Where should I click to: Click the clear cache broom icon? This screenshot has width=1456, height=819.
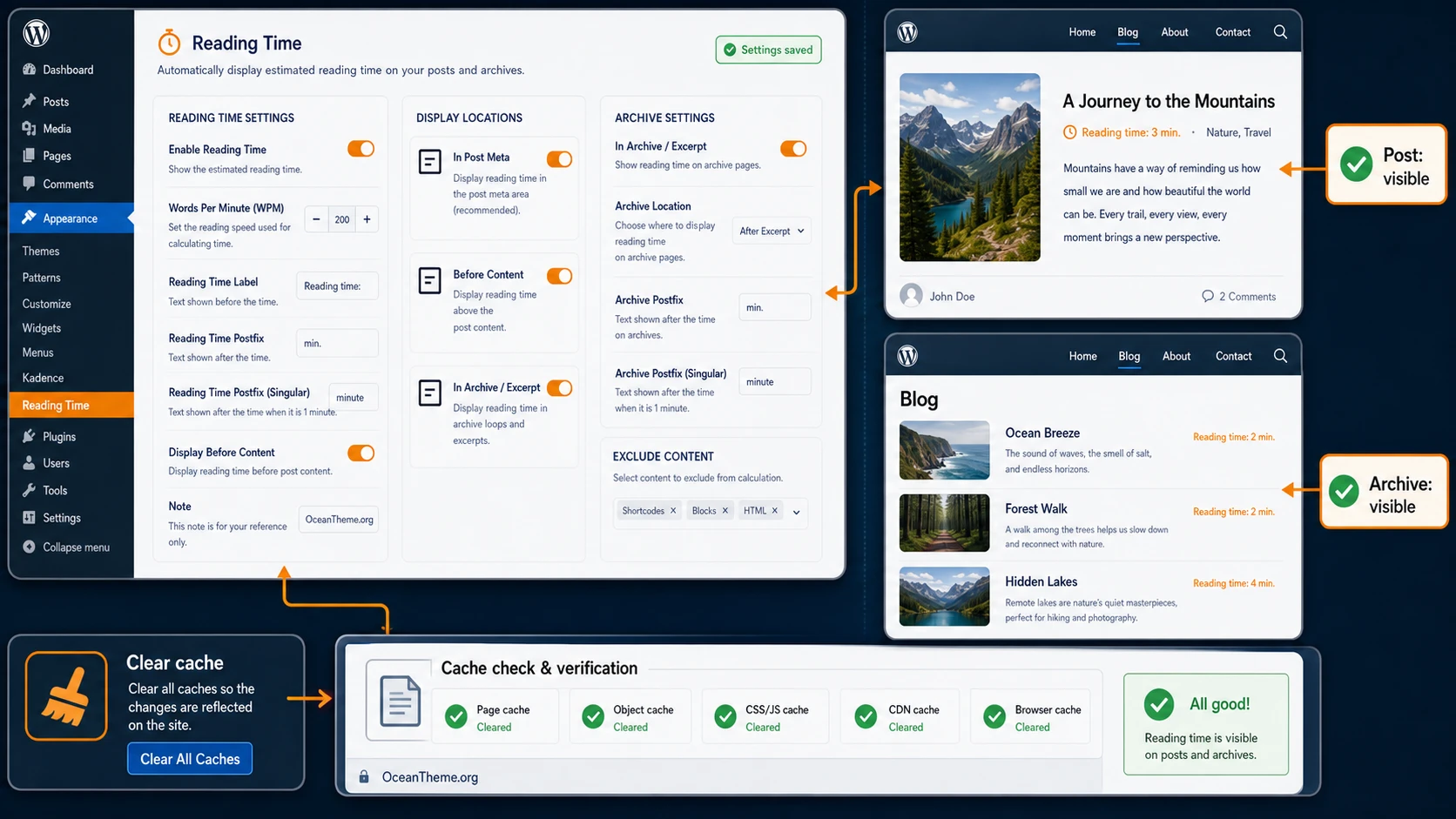pos(66,696)
